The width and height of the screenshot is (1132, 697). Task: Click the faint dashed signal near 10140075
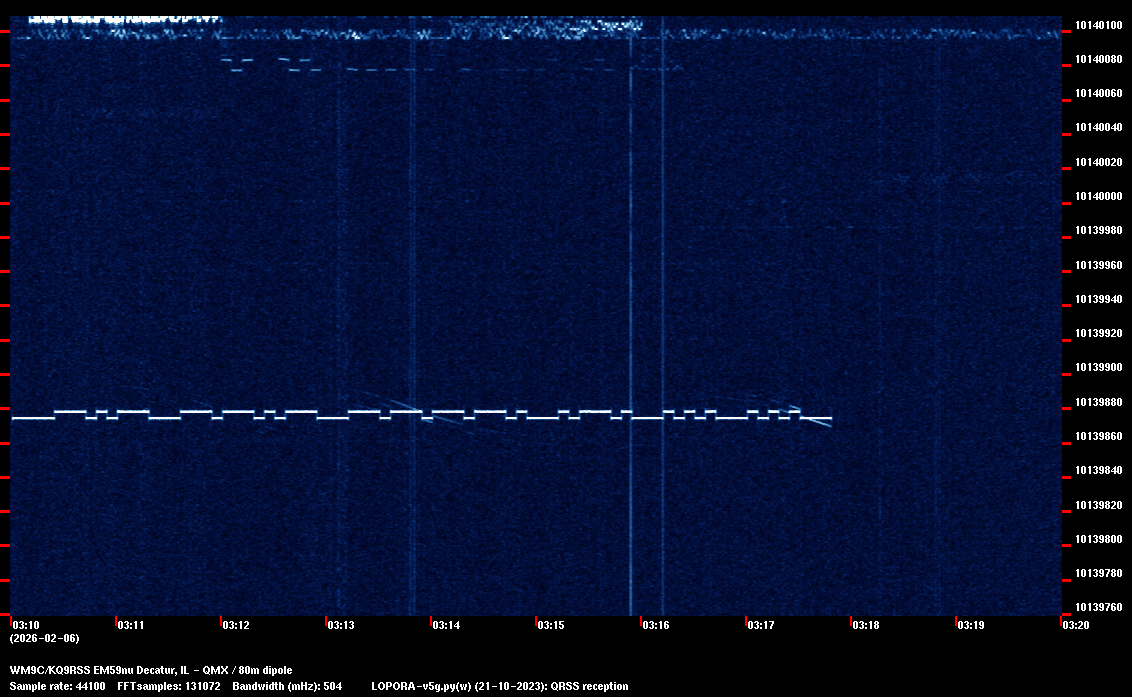pyautogui.click(x=400, y=69)
